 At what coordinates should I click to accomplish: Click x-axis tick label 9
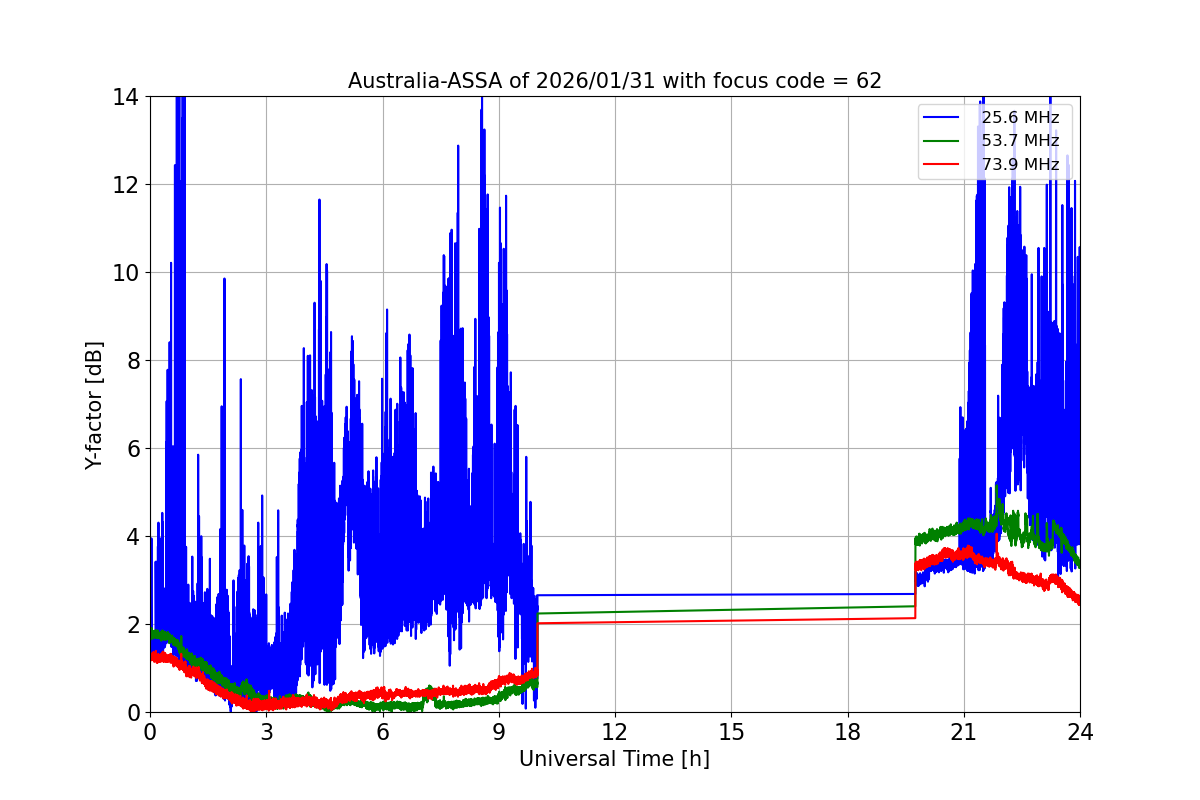499,732
